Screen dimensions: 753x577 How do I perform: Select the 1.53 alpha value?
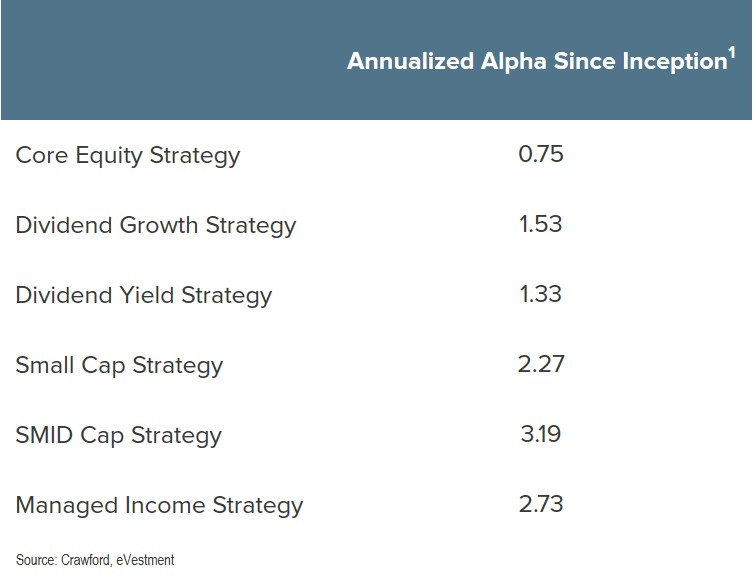pyautogui.click(x=541, y=224)
